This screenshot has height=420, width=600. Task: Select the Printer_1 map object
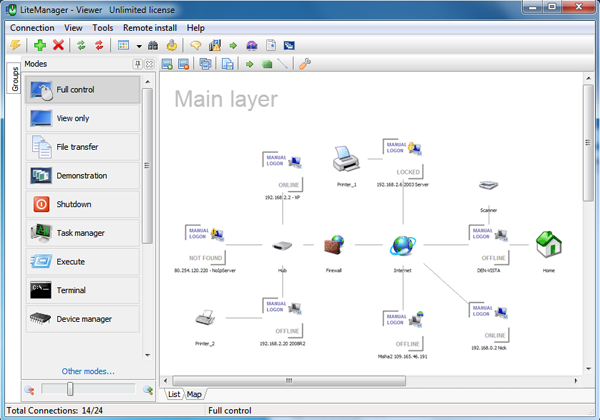coord(346,159)
